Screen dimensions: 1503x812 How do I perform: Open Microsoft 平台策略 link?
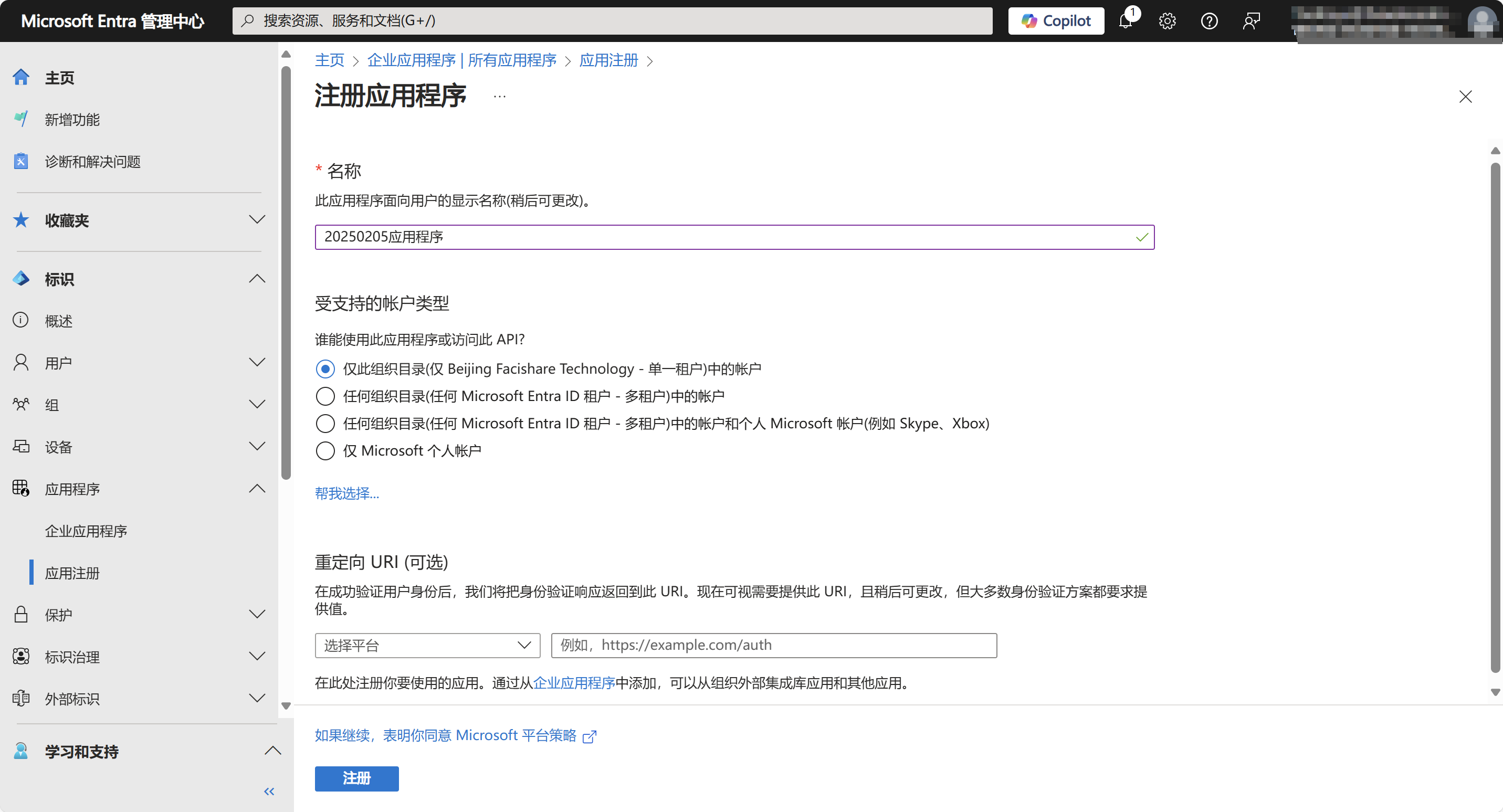coord(445,735)
